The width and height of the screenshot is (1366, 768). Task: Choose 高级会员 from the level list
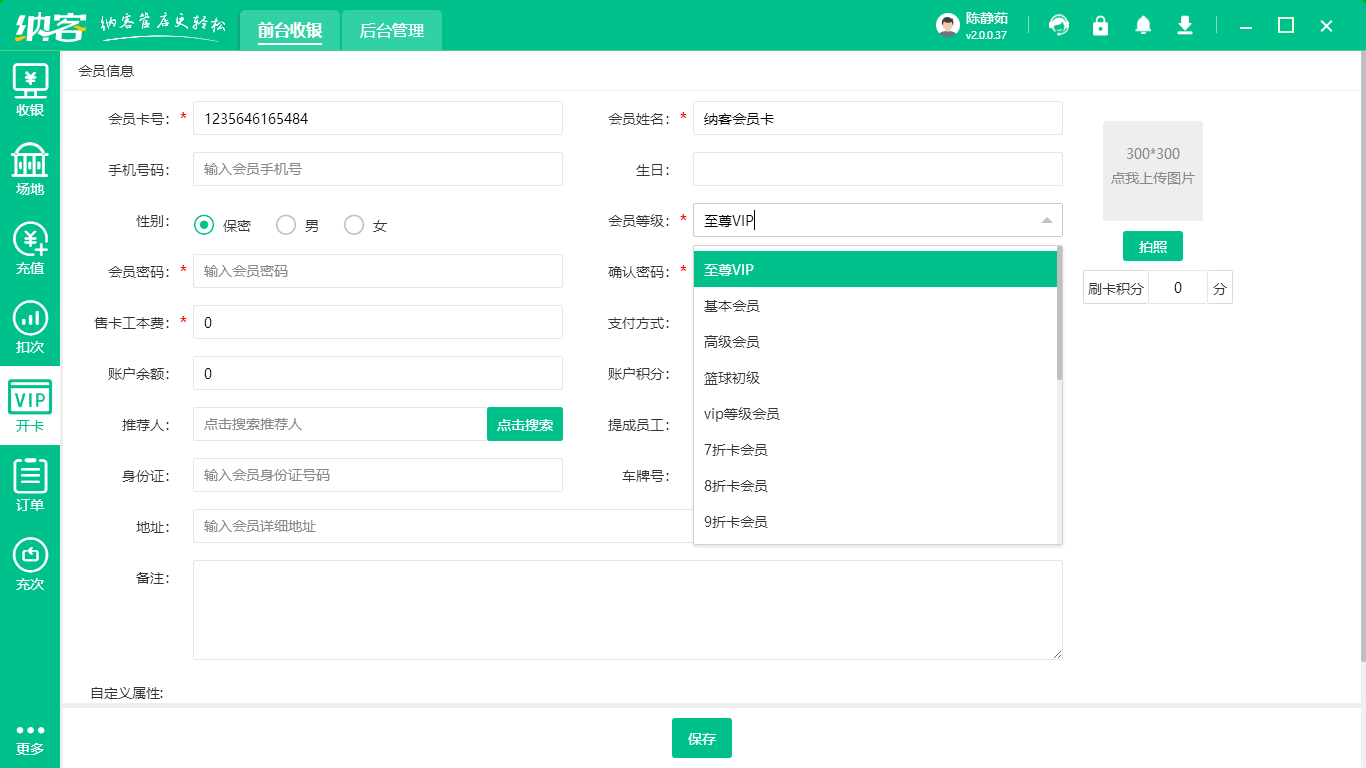(732, 342)
